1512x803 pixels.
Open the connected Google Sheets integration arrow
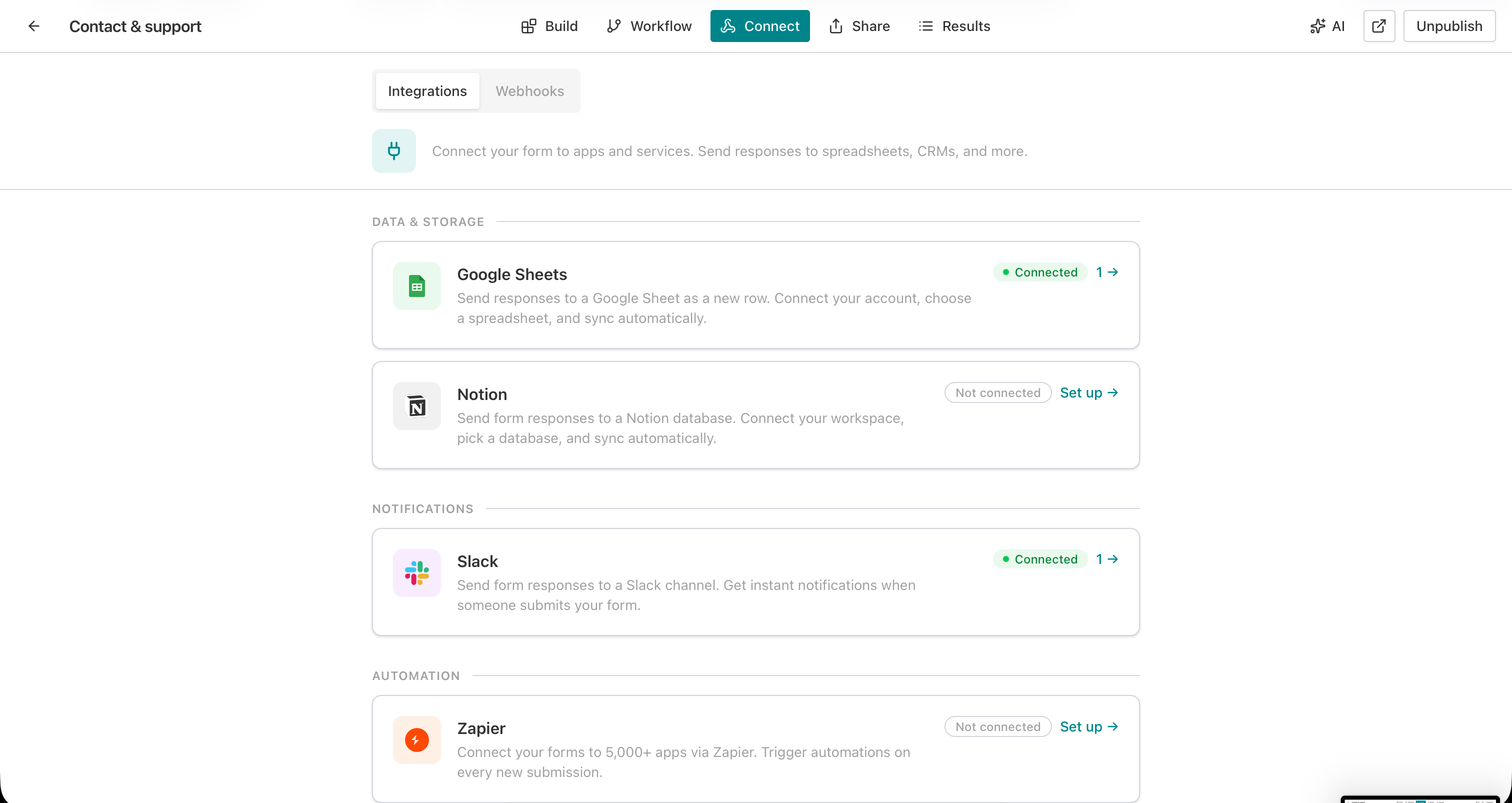1107,272
